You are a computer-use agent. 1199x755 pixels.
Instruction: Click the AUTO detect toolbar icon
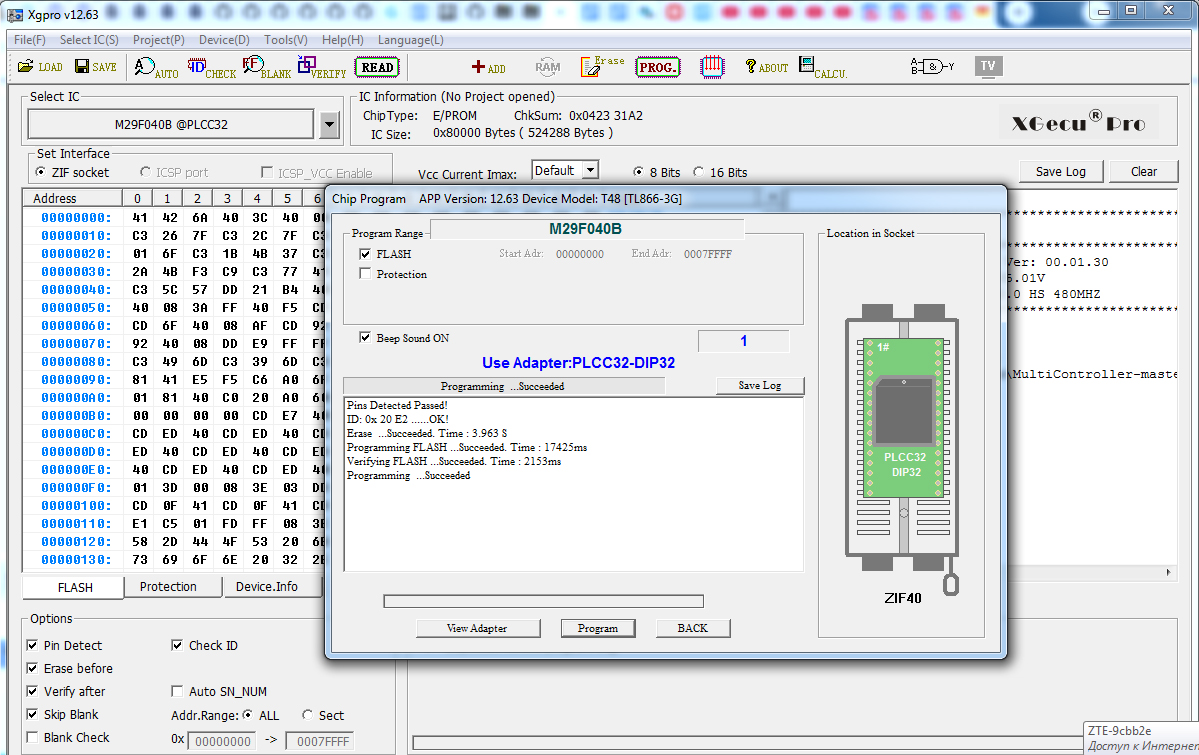156,68
